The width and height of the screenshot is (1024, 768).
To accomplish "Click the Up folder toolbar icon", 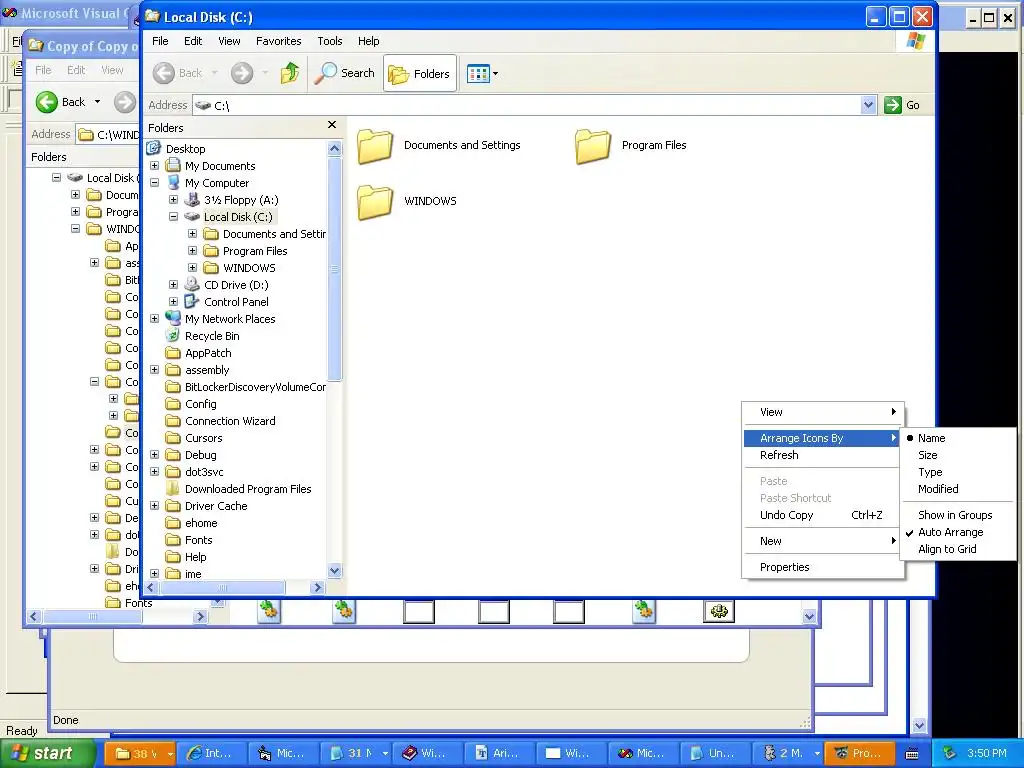I will tap(290, 73).
